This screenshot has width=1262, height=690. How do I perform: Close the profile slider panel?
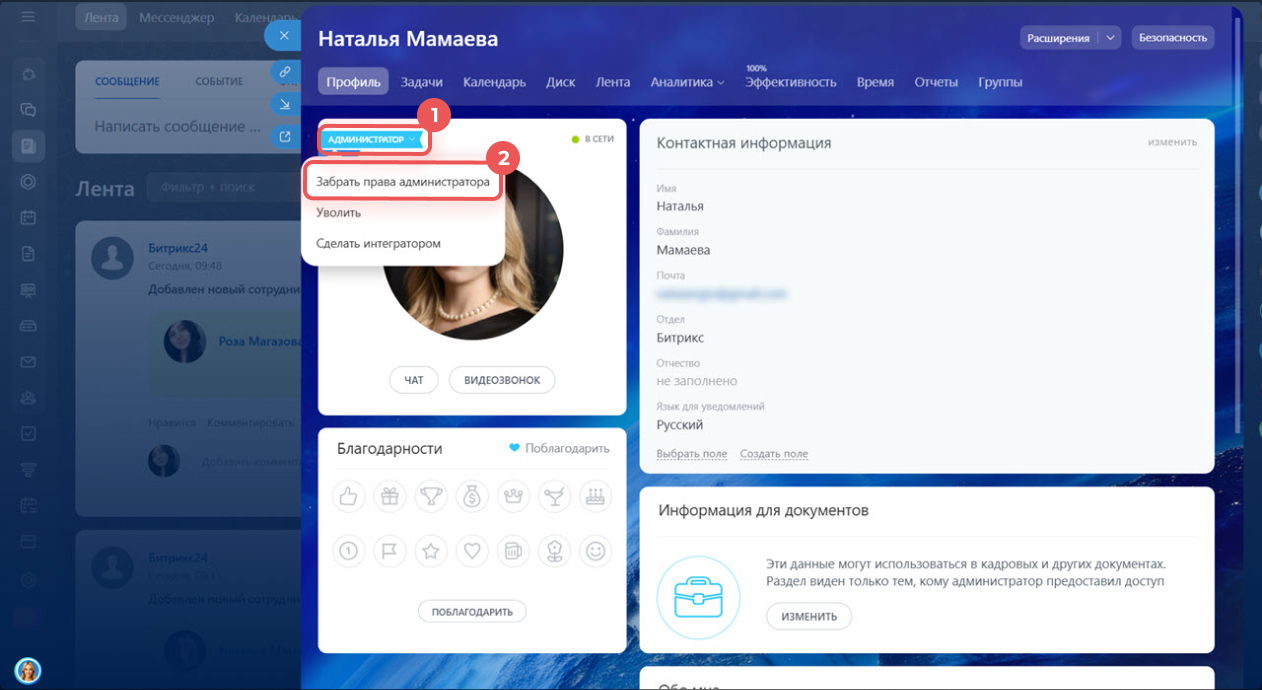click(284, 36)
